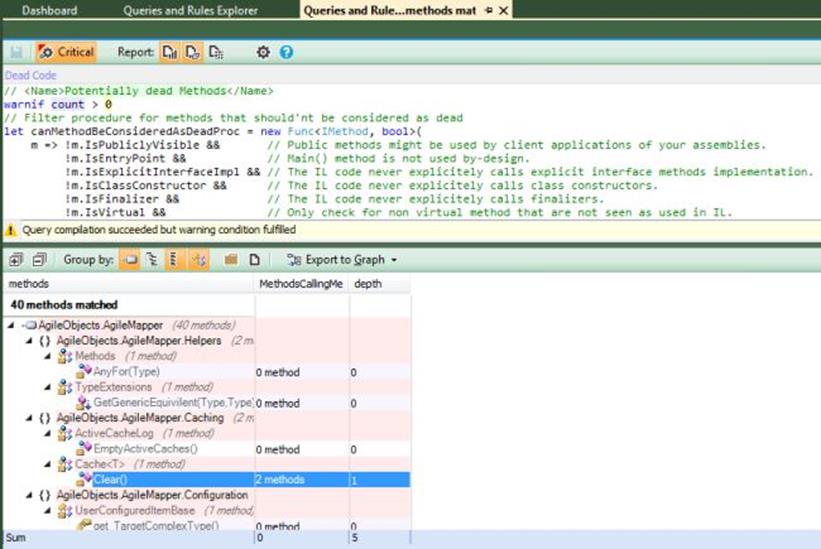Screen dimensions: 821x549
Task: Click the warning icon in the compilation status bar
Action: (x=10, y=230)
